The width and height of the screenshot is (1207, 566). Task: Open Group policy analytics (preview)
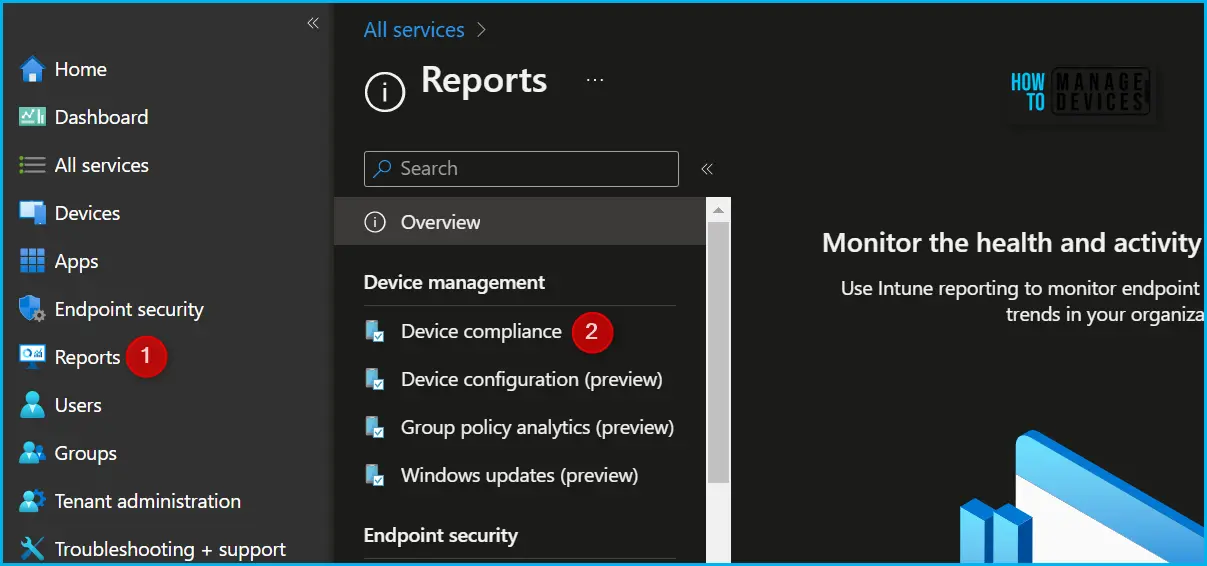(x=537, y=427)
